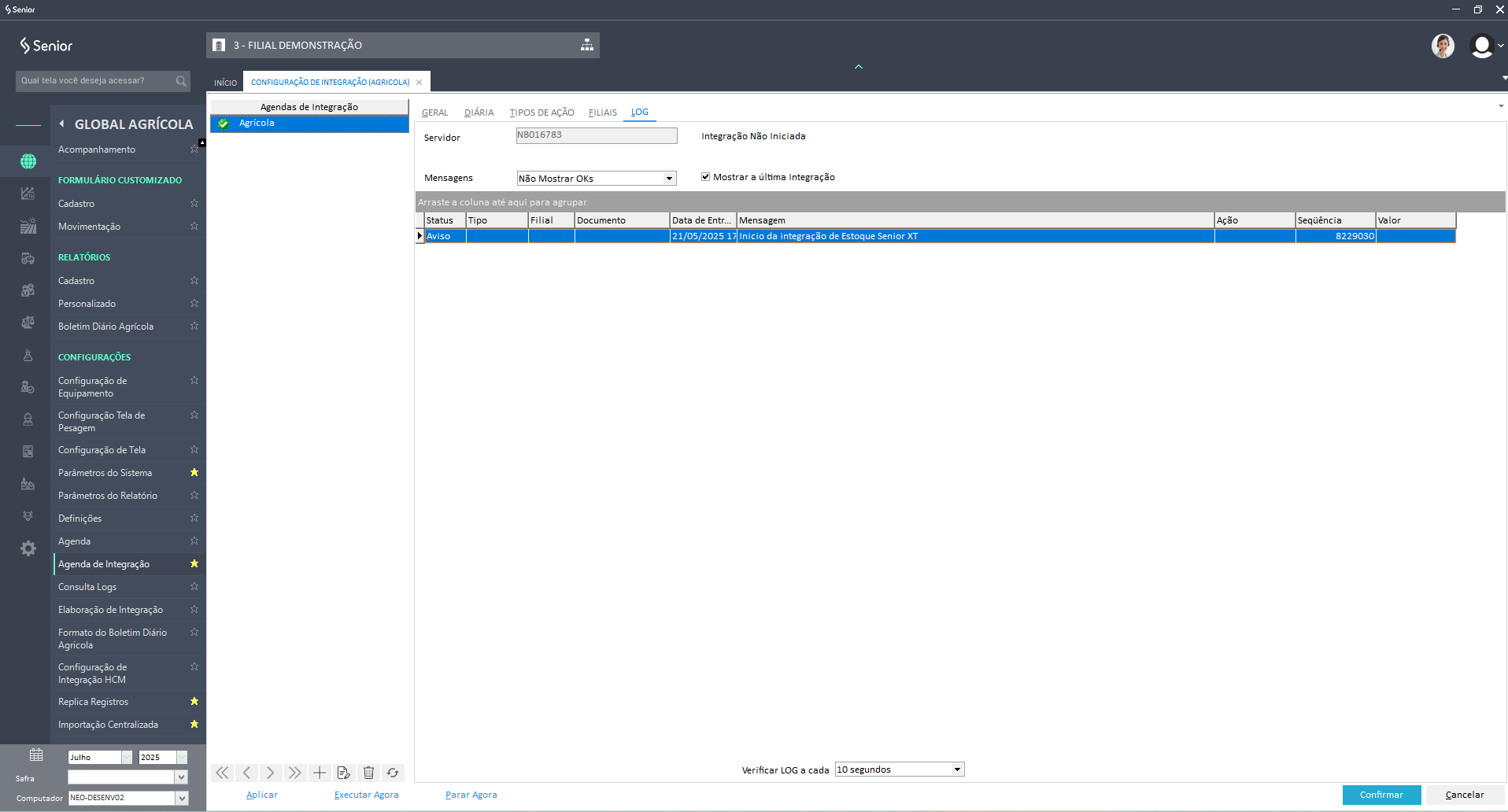Open Consulta Logs menu entry
The width and height of the screenshot is (1508, 812).
87,587
